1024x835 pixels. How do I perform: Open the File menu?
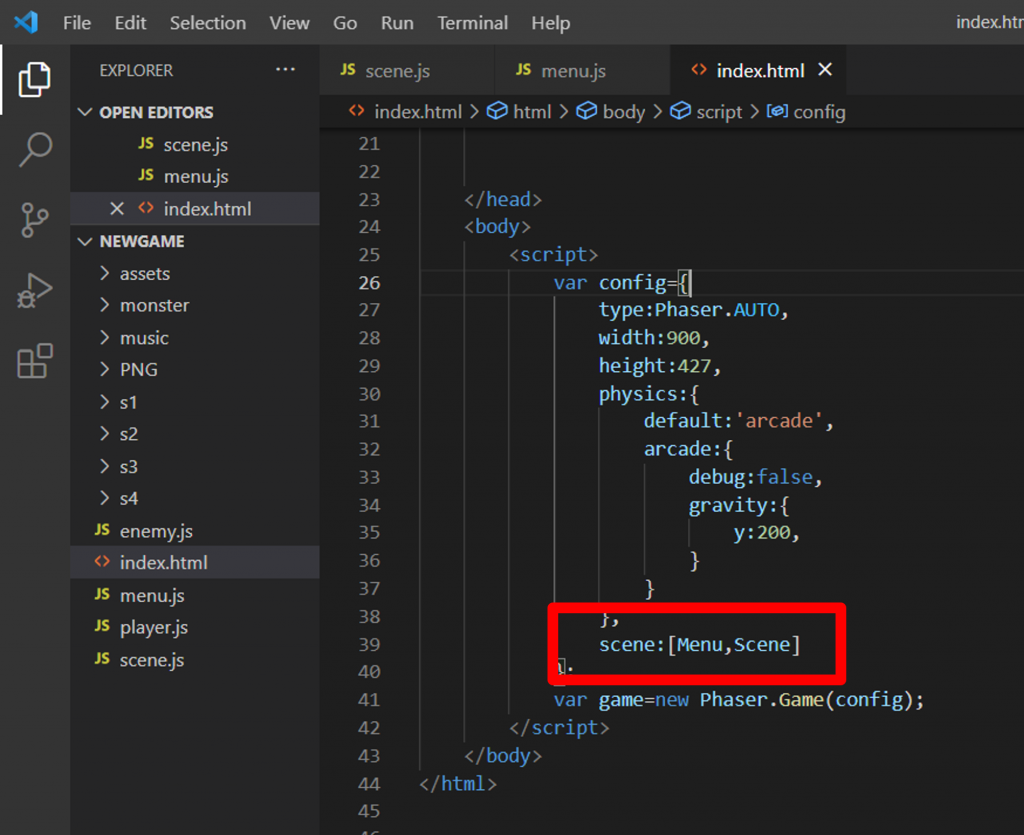[77, 23]
